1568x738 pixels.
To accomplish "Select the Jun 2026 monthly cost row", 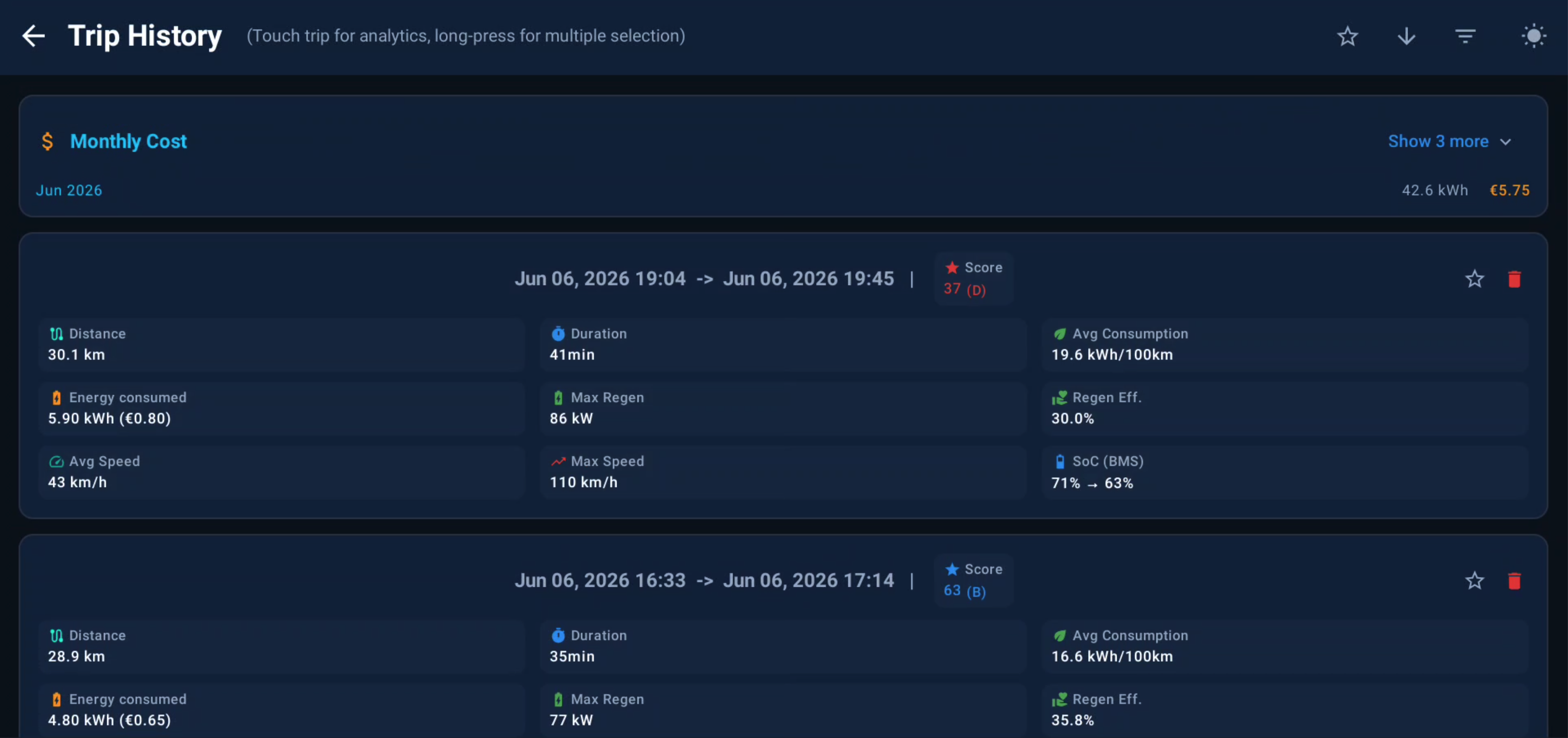I will tap(783, 190).
